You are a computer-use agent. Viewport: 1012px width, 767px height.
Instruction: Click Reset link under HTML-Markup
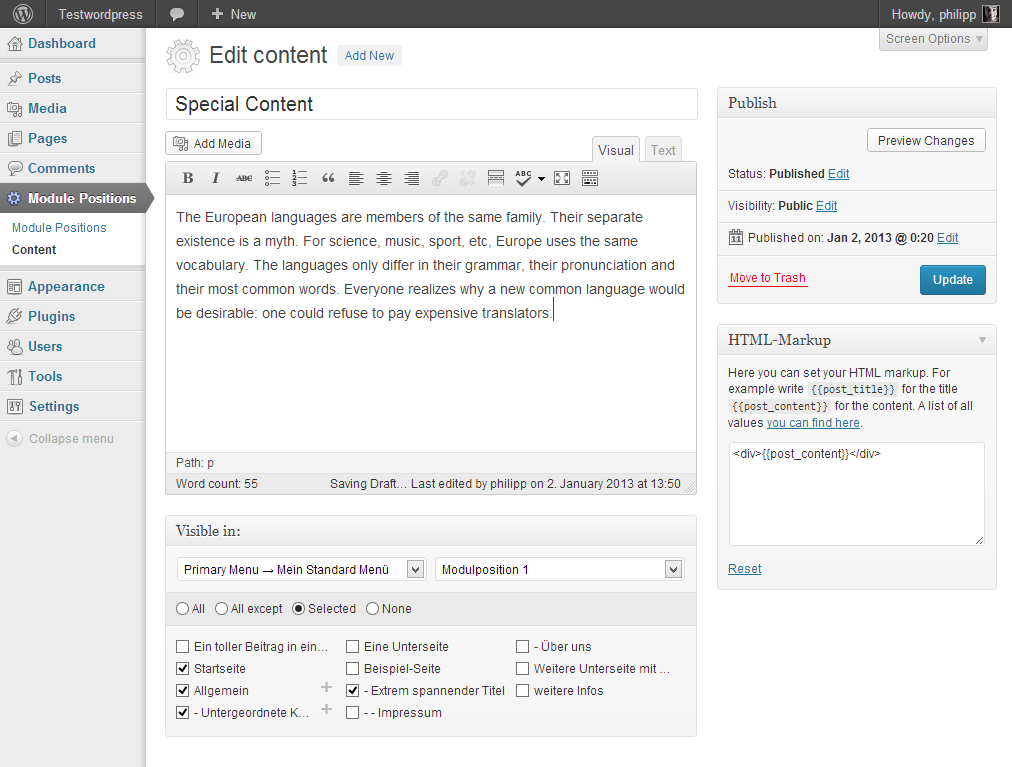[745, 569]
